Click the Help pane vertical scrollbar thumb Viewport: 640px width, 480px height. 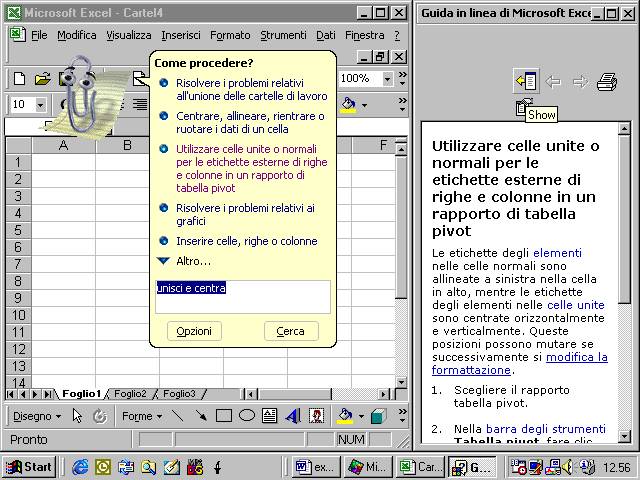[624, 219]
